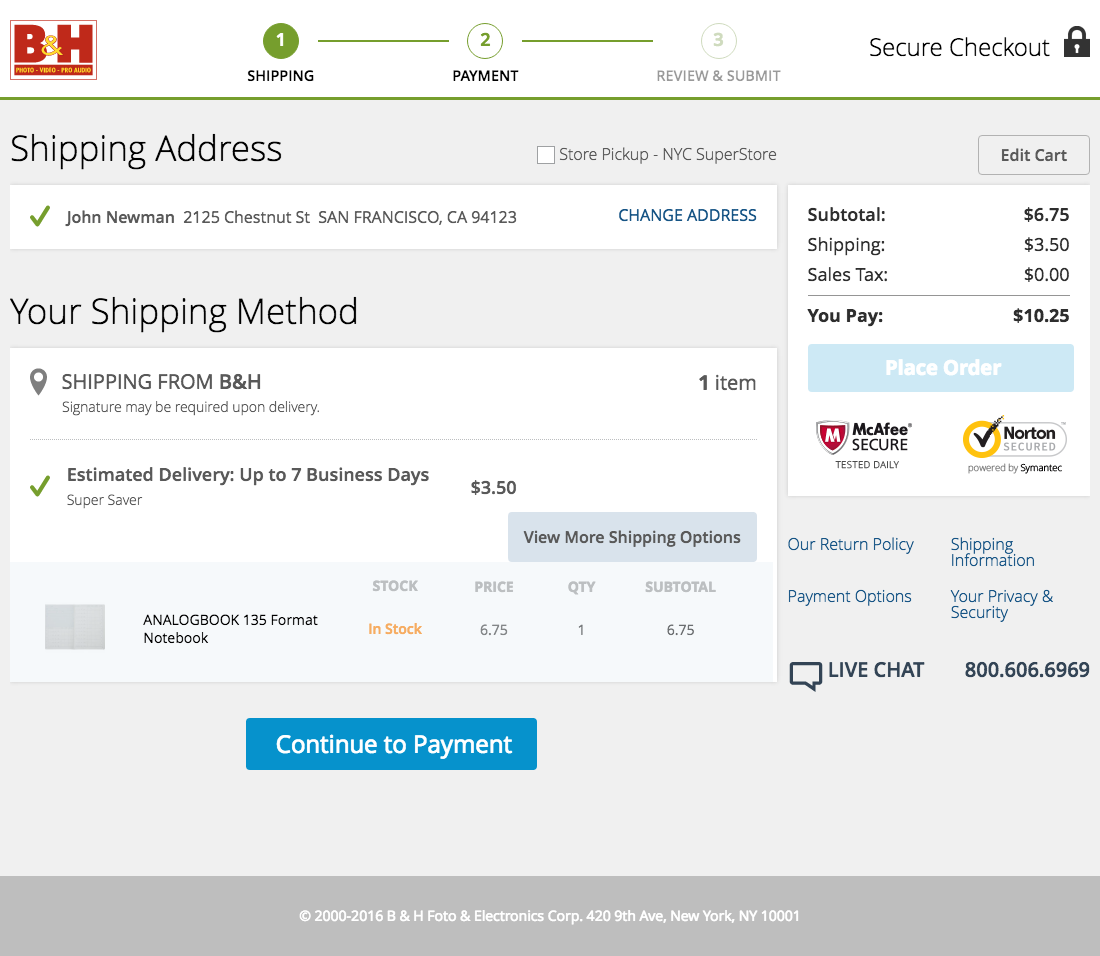Select the step 1 Shipping circle

coord(280,41)
